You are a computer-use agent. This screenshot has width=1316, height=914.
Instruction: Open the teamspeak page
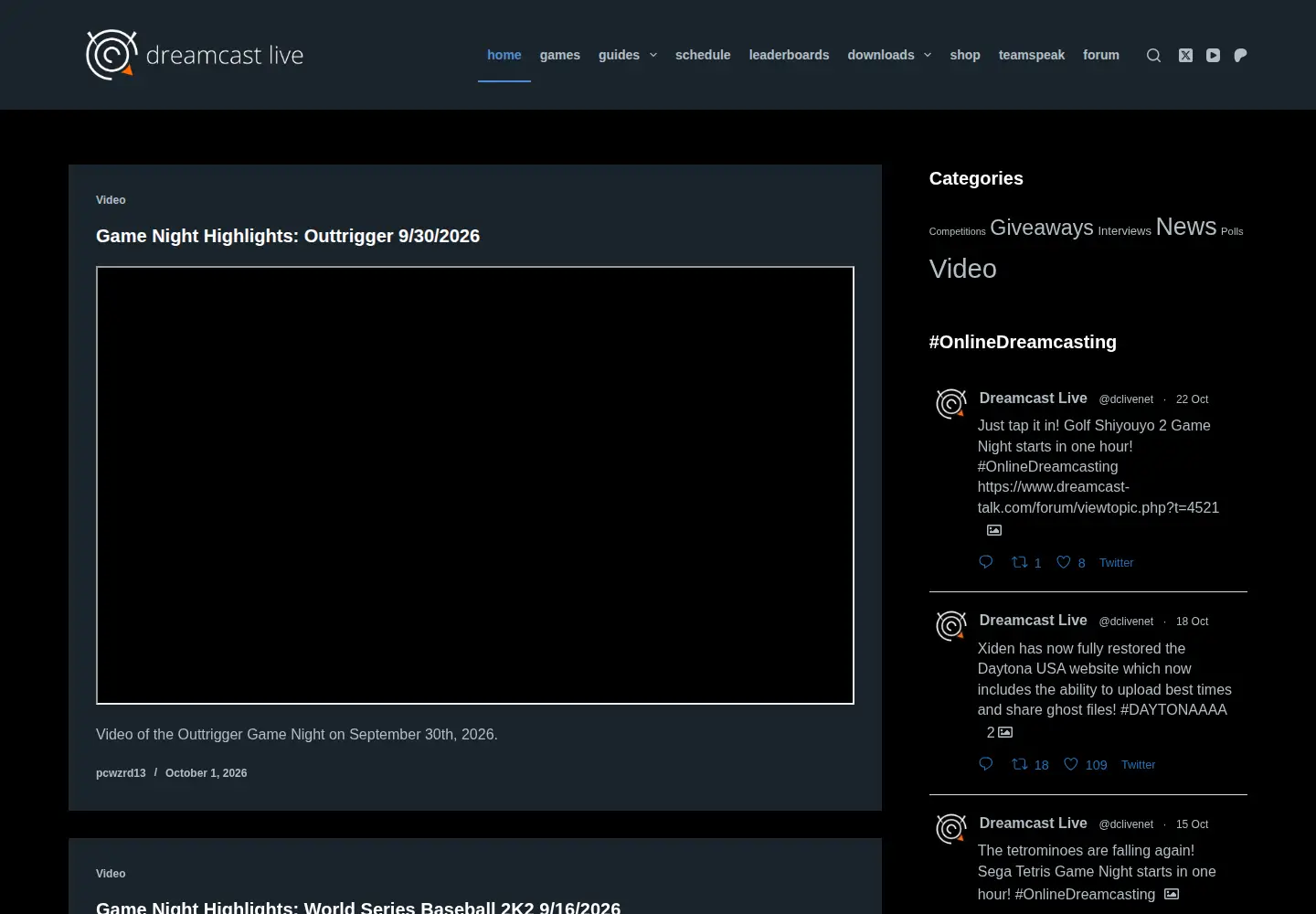tap(1032, 55)
